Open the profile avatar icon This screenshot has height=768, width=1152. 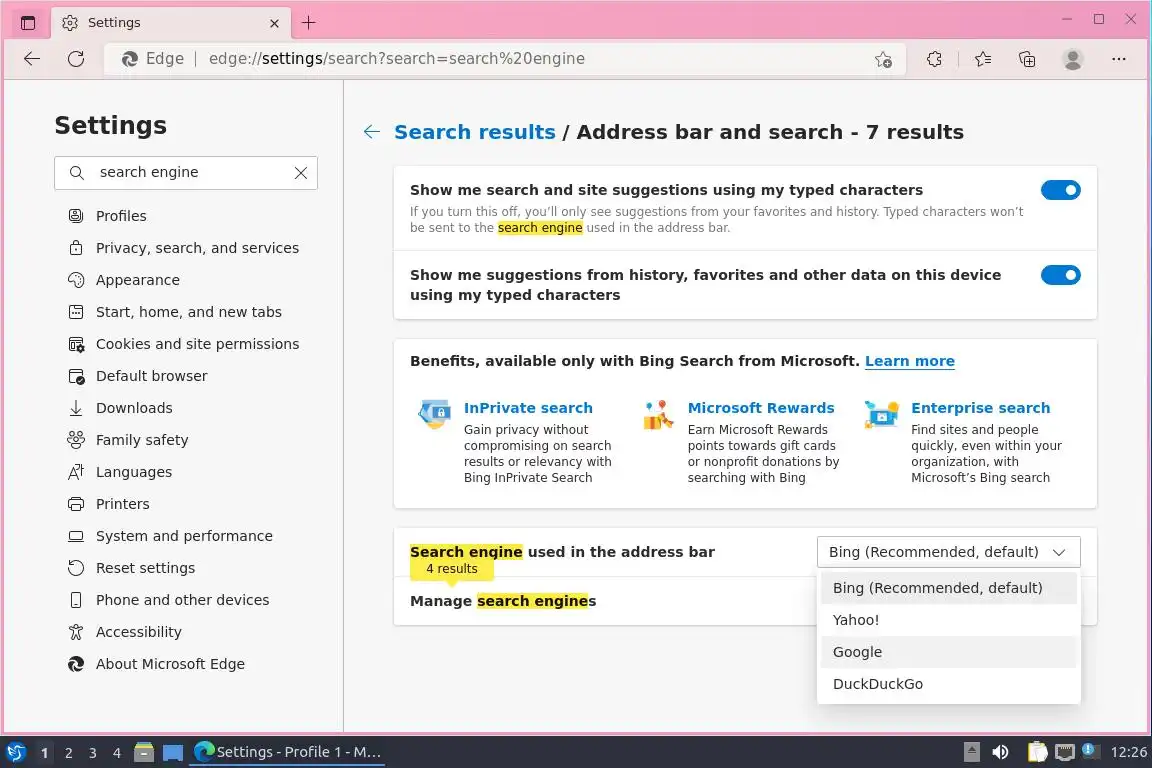[1073, 59]
